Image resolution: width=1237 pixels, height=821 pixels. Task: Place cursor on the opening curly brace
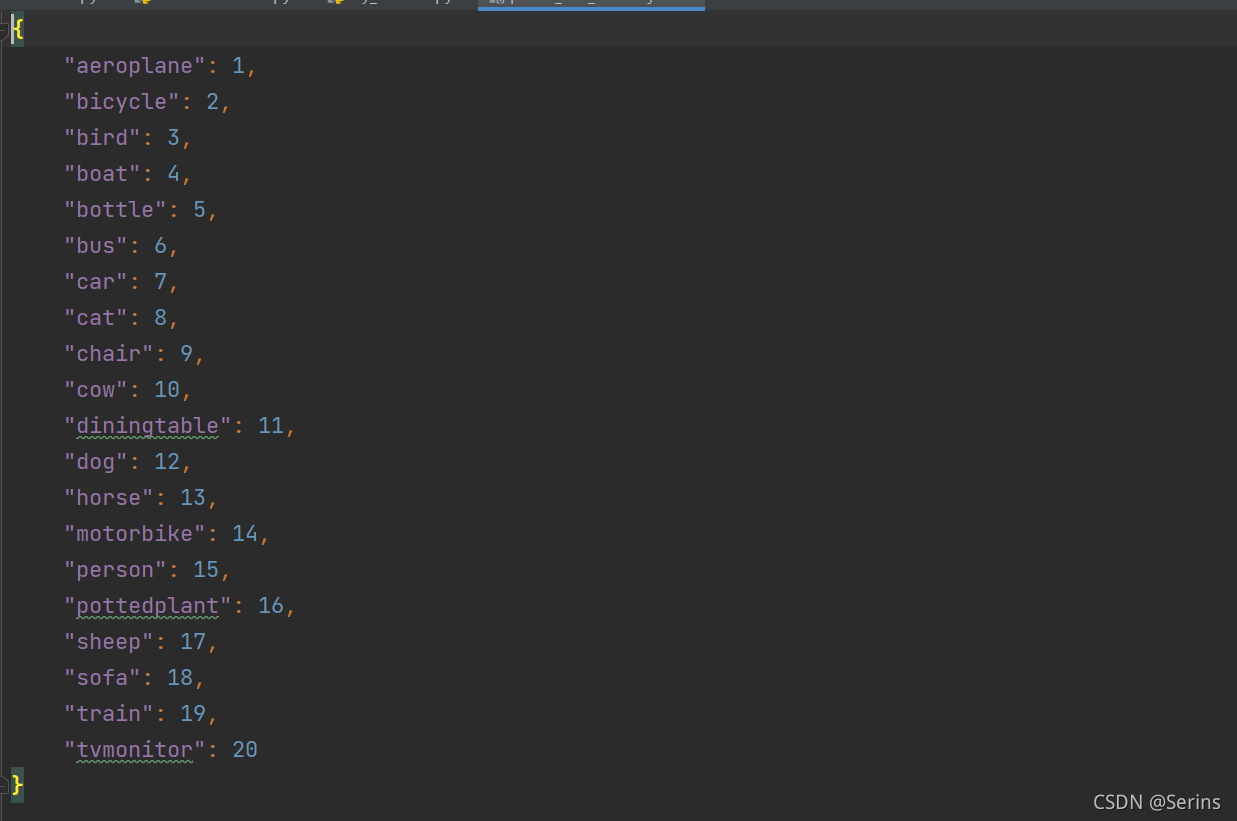pos(17,30)
